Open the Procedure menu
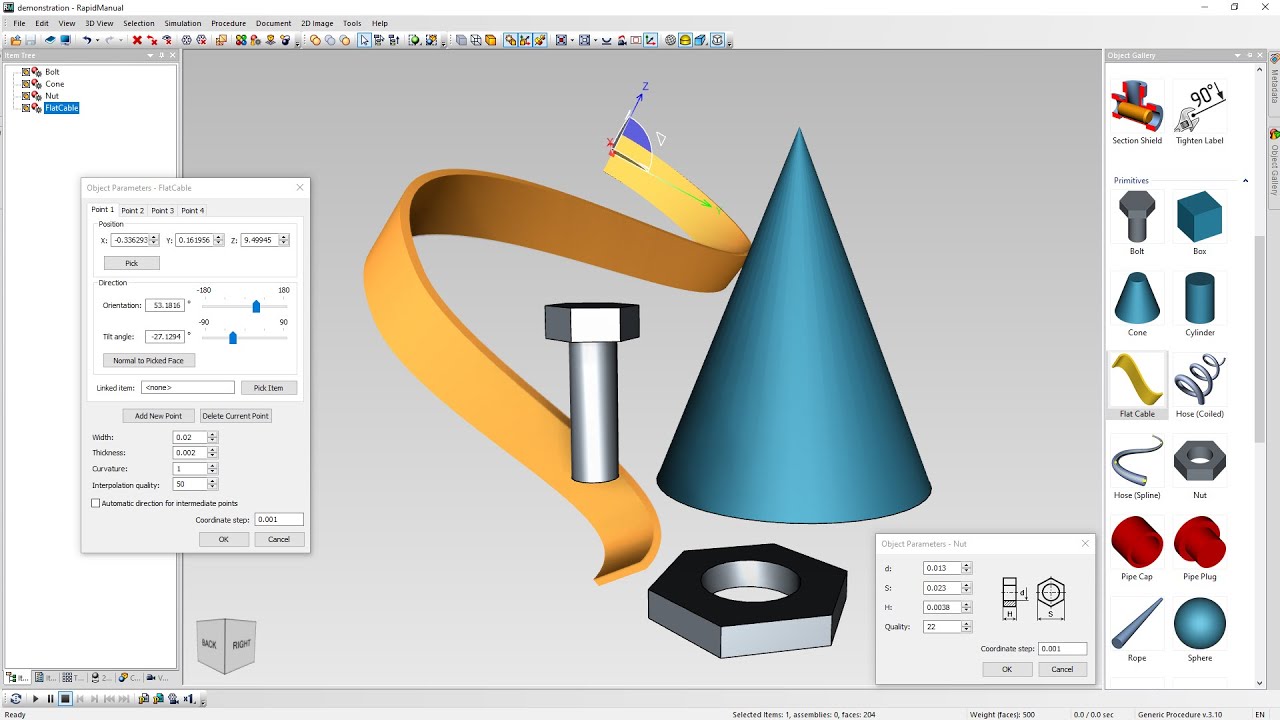The height and width of the screenshot is (720, 1280). (x=228, y=23)
